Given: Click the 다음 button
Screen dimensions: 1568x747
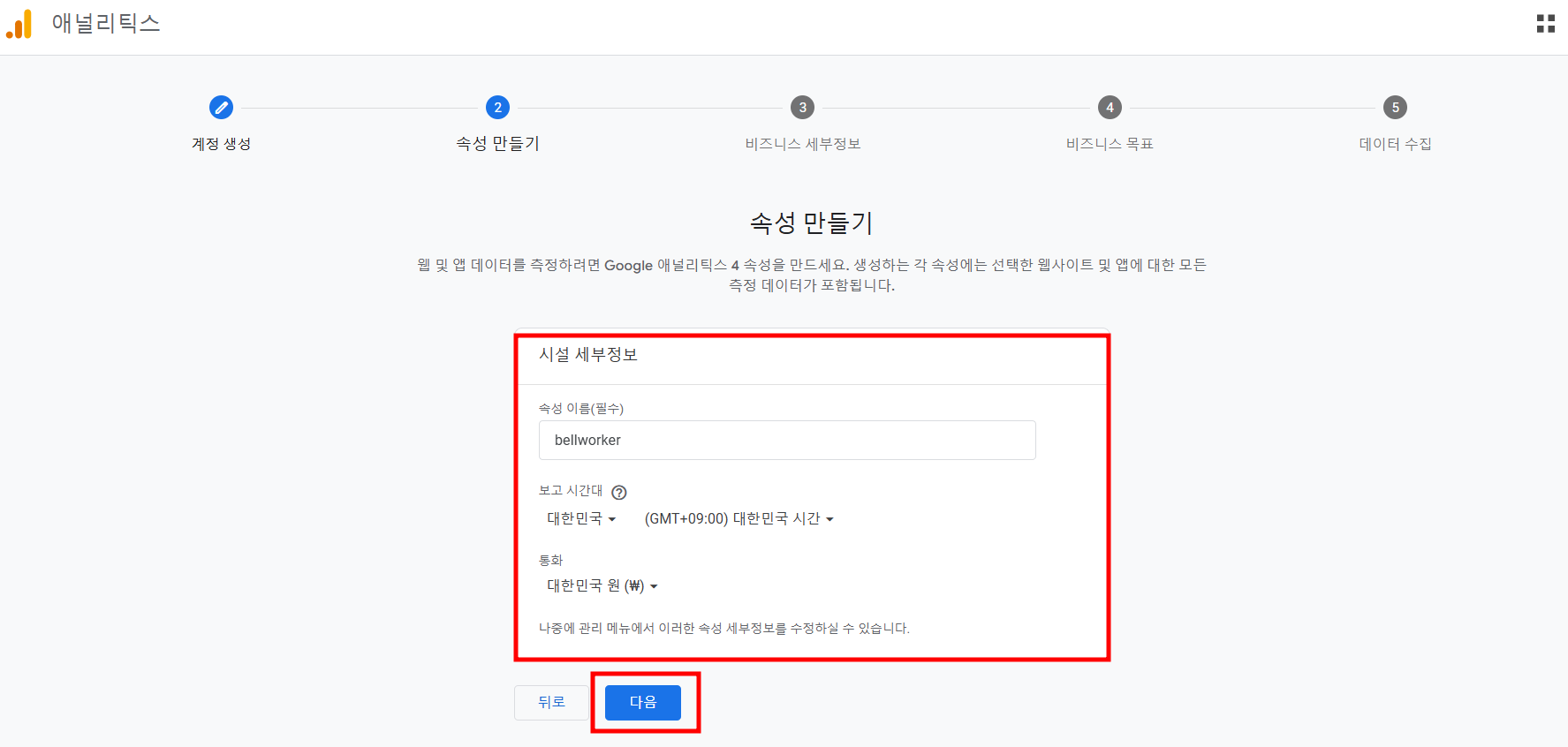Looking at the screenshot, I should [x=643, y=703].
